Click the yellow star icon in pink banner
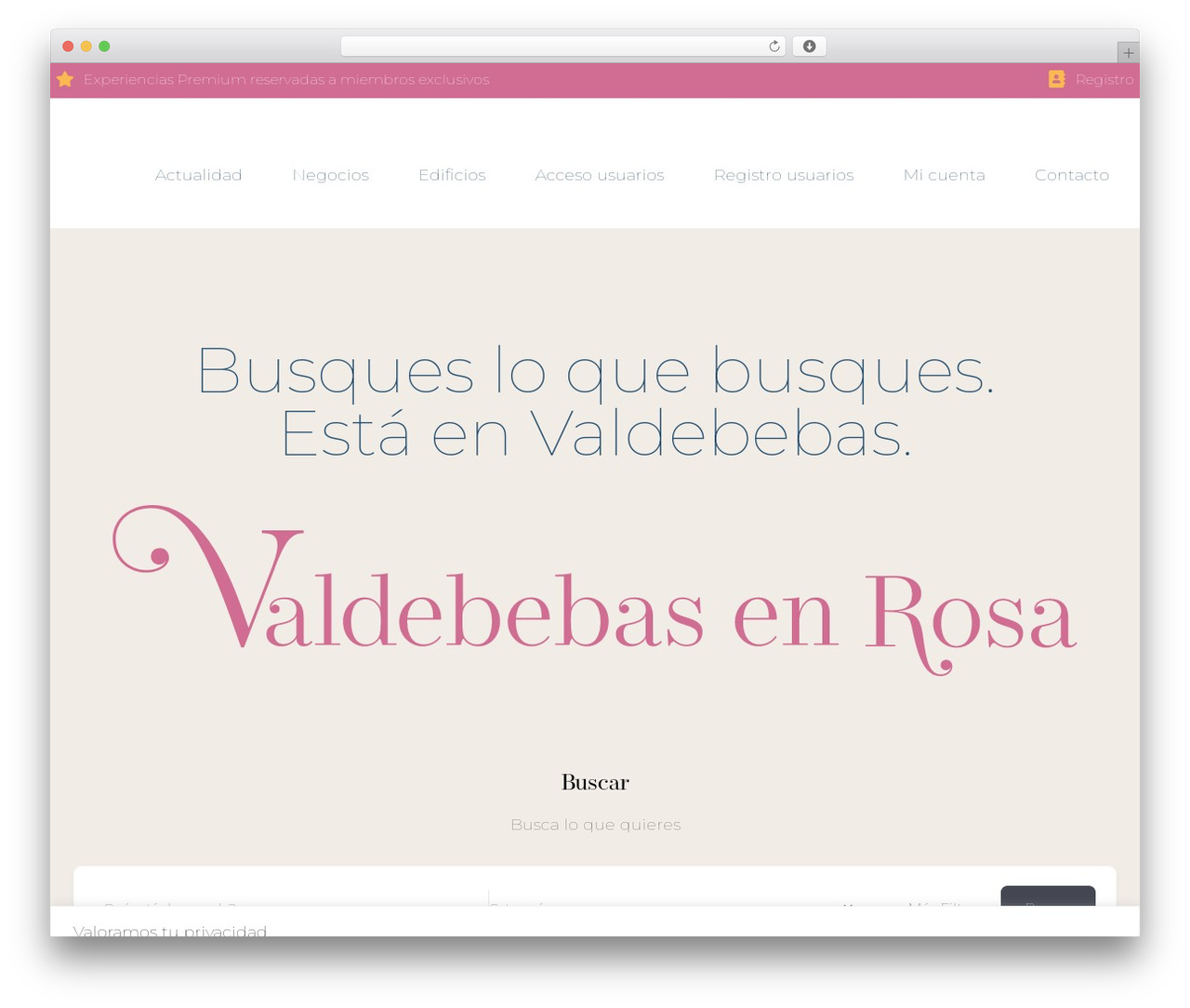Viewport: 1190px width, 1008px height. click(65, 80)
